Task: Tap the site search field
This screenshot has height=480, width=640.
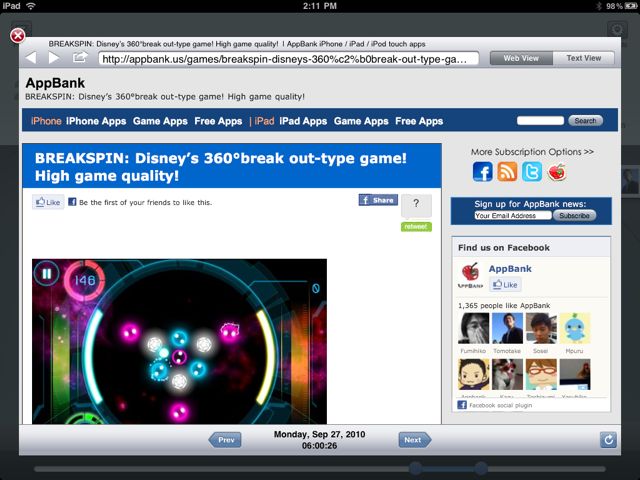Action: point(540,120)
